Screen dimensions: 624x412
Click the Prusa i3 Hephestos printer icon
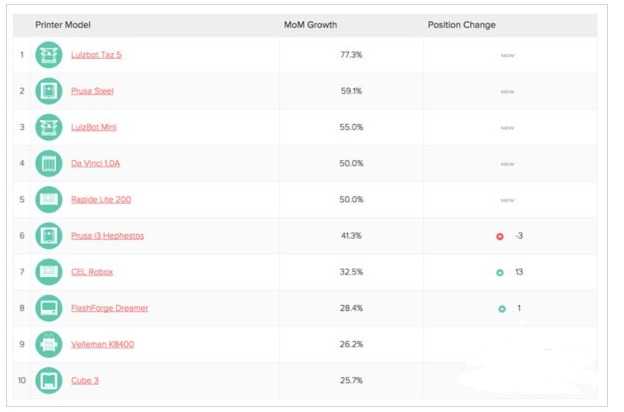[48, 236]
